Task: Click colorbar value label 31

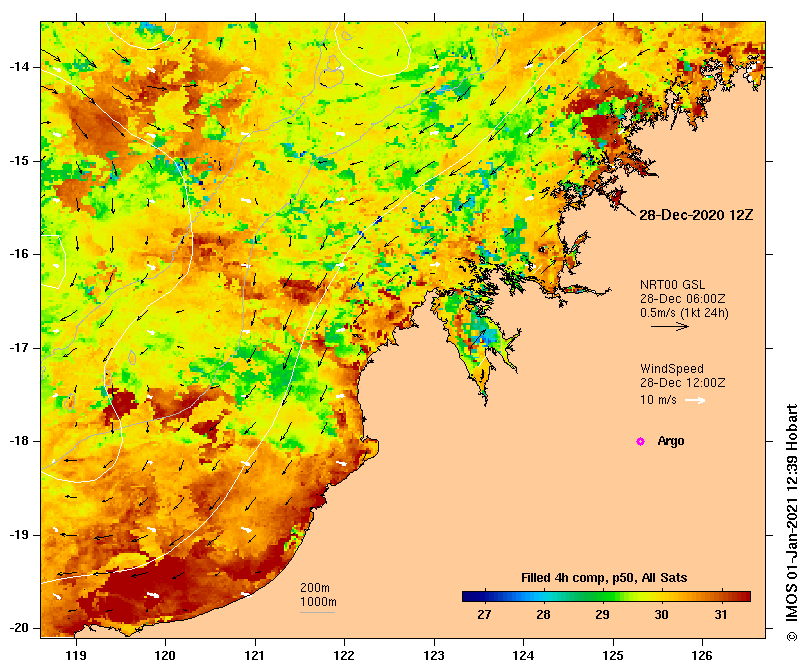Action: (x=721, y=615)
